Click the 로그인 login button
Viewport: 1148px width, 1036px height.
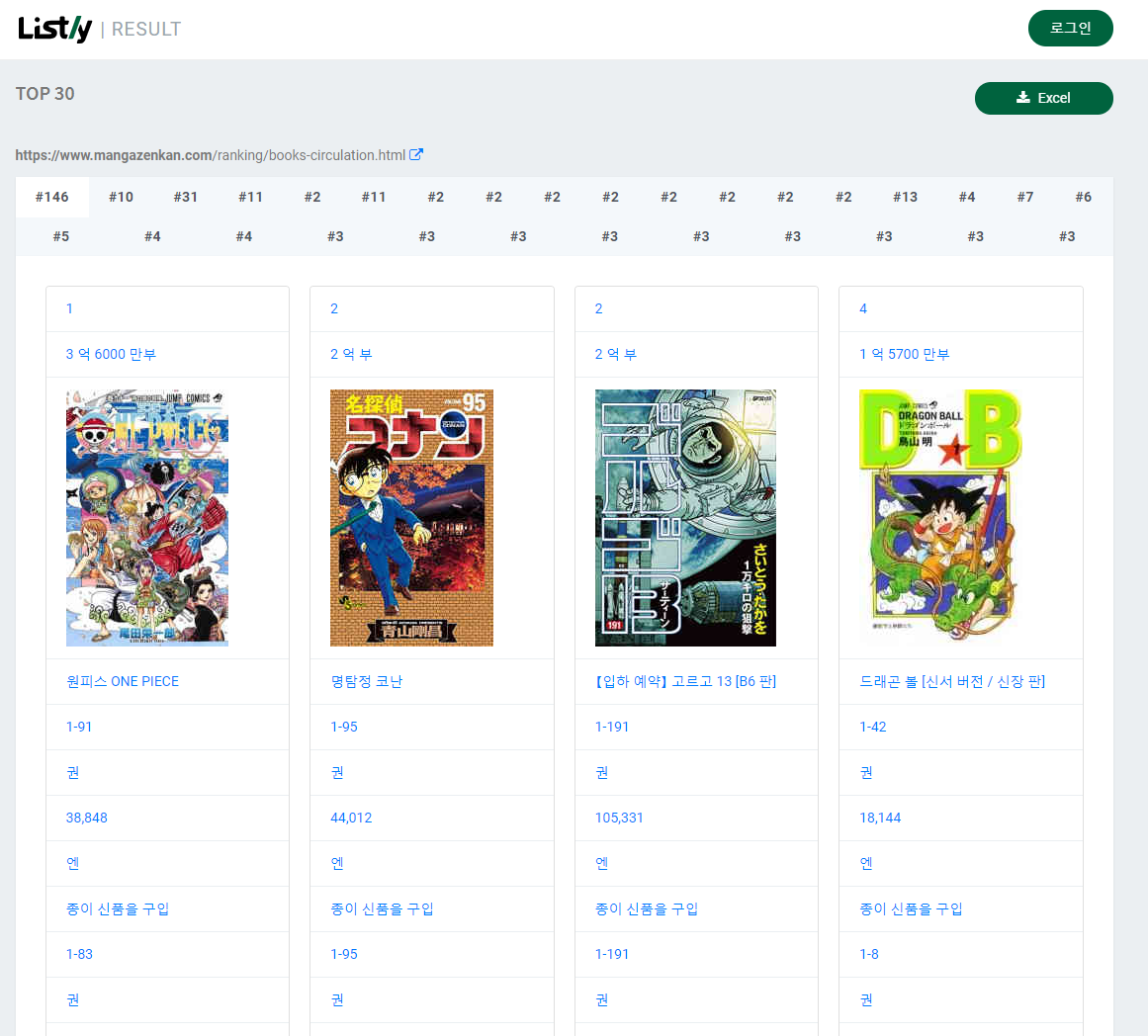click(x=1071, y=29)
